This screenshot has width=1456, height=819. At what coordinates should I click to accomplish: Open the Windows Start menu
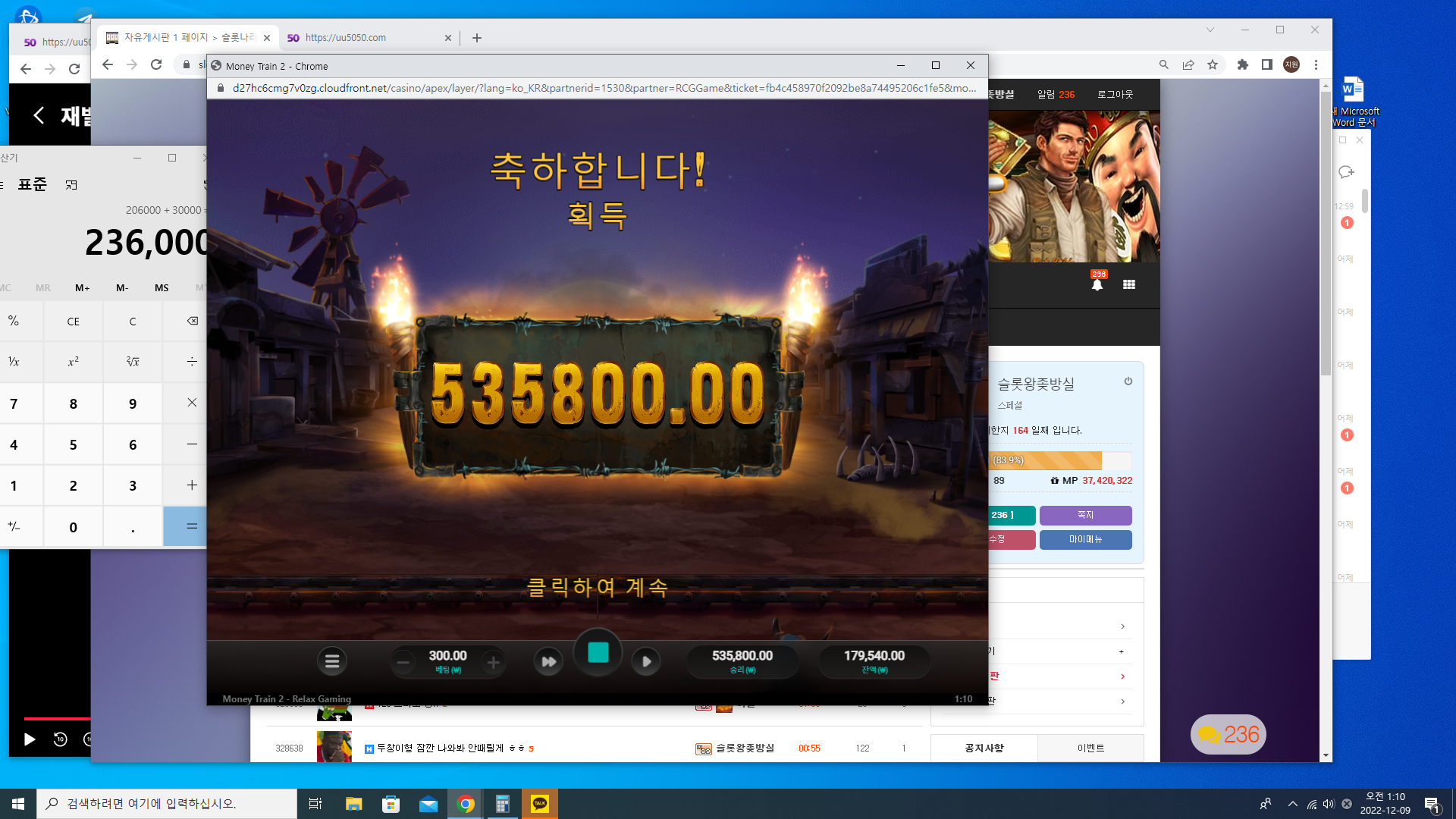18,804
